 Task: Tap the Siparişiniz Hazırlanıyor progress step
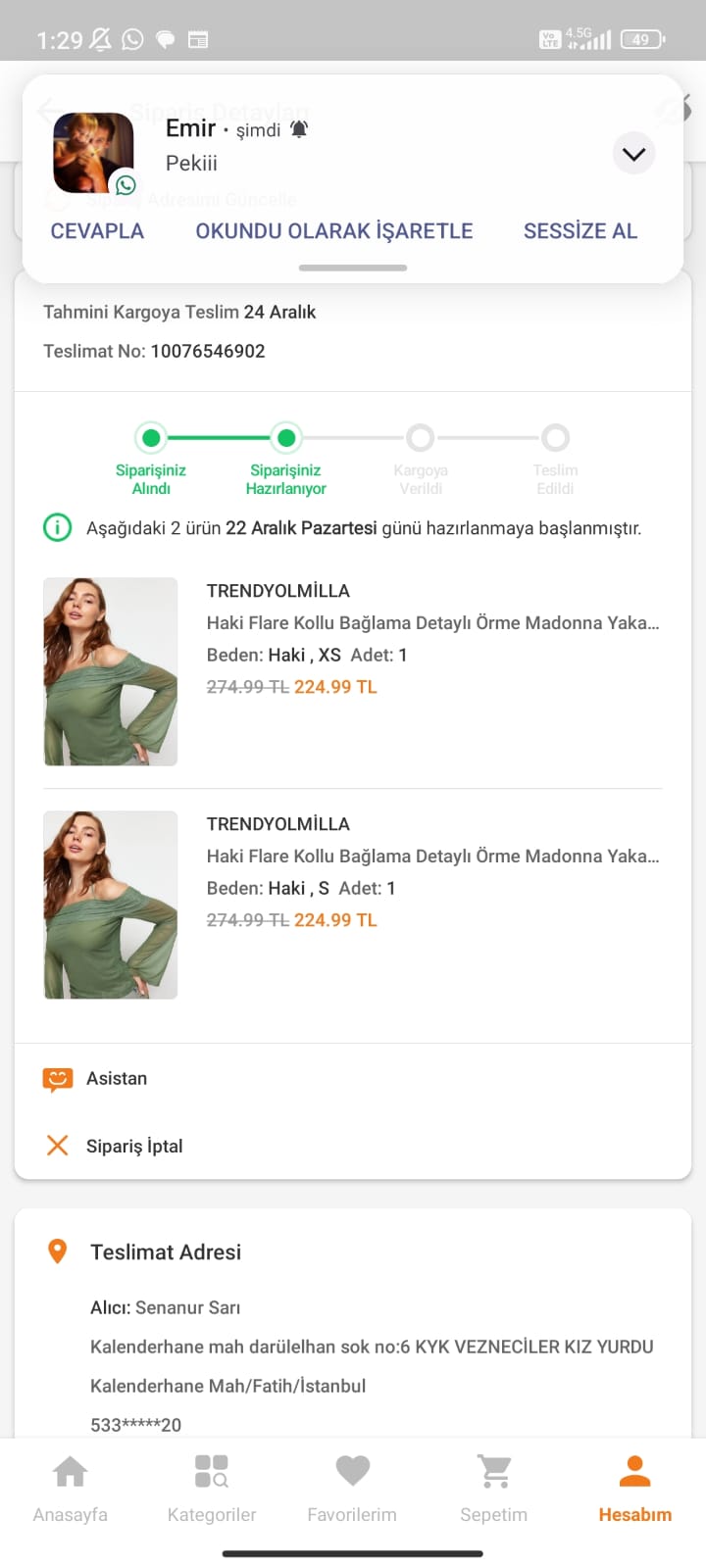[286, 438]
